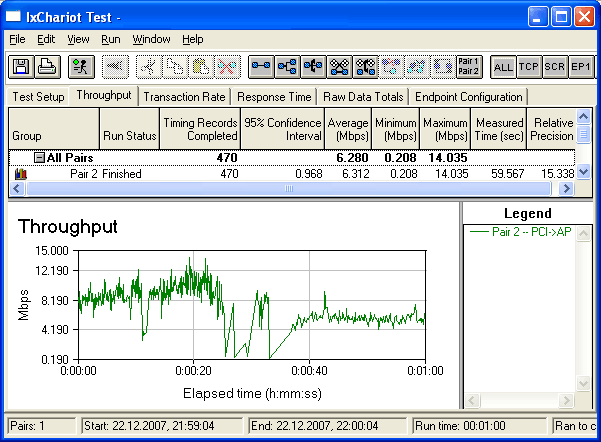The image size is (601, 442).
Task: Click the Add VoIP Pair (phone) icon
Action: pyautogui.click(x=313, y=67)
